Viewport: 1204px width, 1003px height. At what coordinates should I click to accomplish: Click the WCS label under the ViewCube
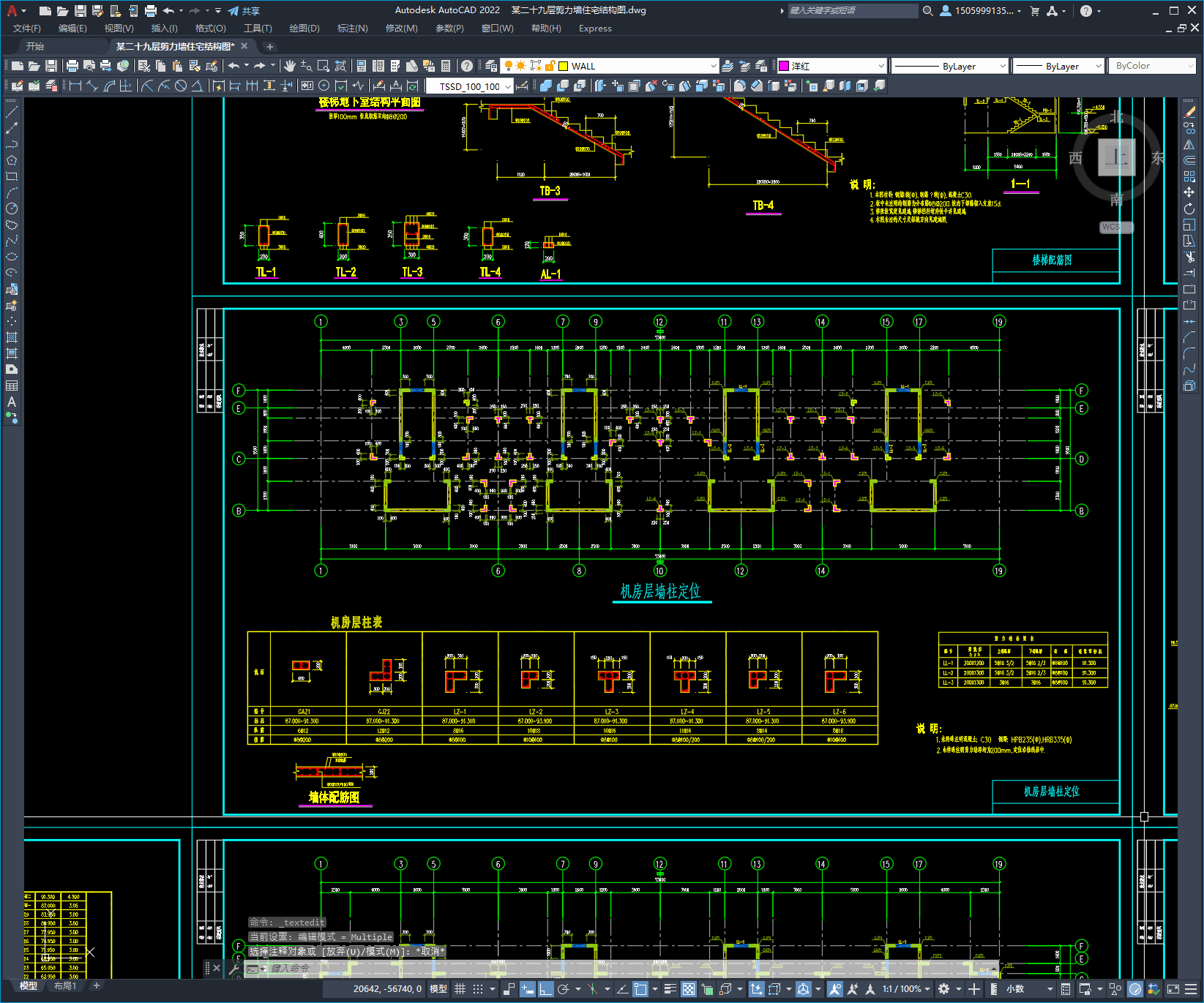(1112, 227)
